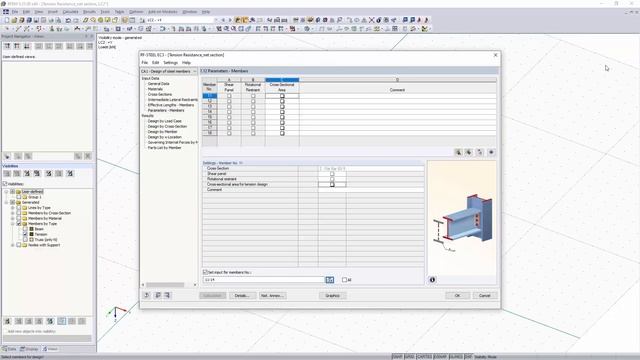Screen dimensions: 640x360
Task: Switch to Display tab in navigator
Action: [x=29, y=349]
